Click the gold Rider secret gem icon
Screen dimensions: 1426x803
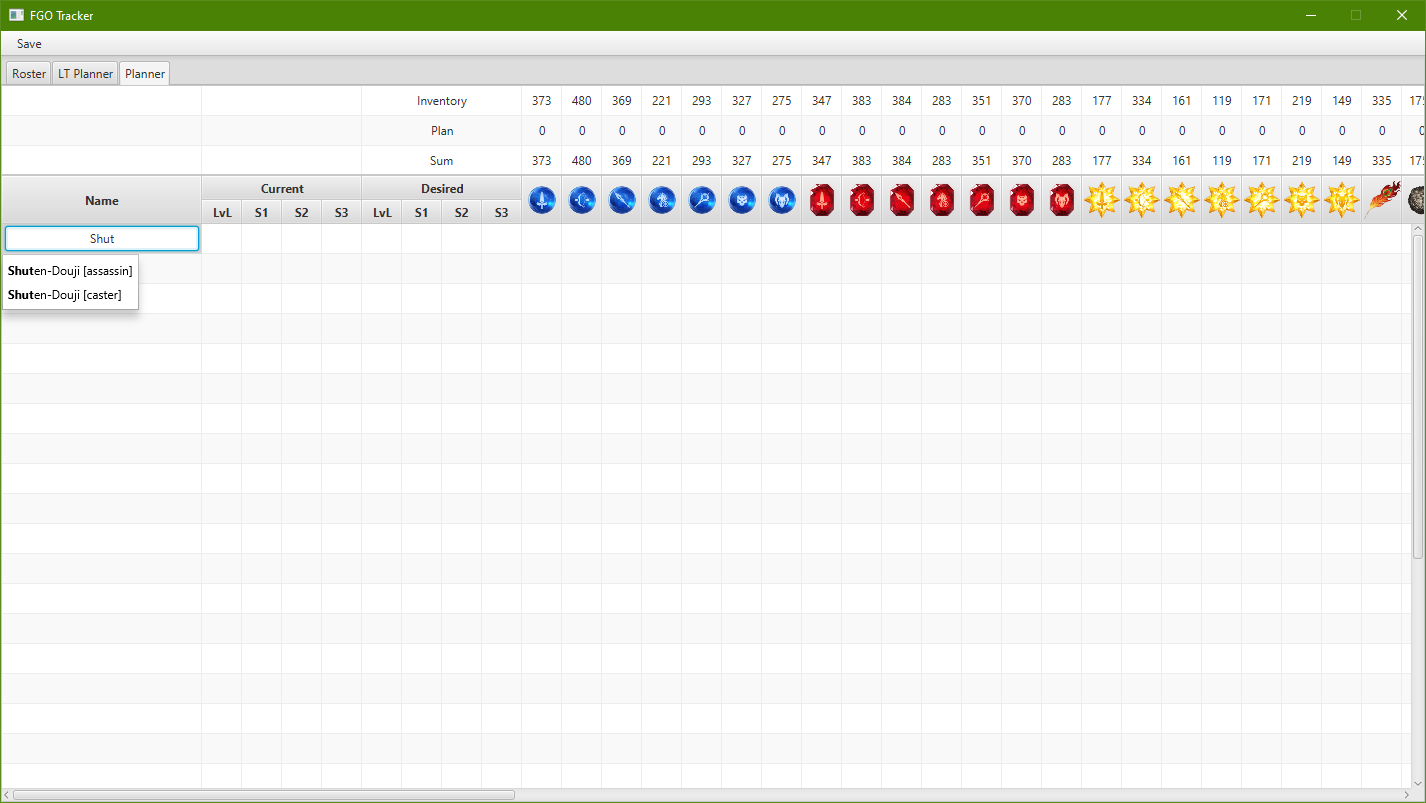click(x=1222, y=200)
